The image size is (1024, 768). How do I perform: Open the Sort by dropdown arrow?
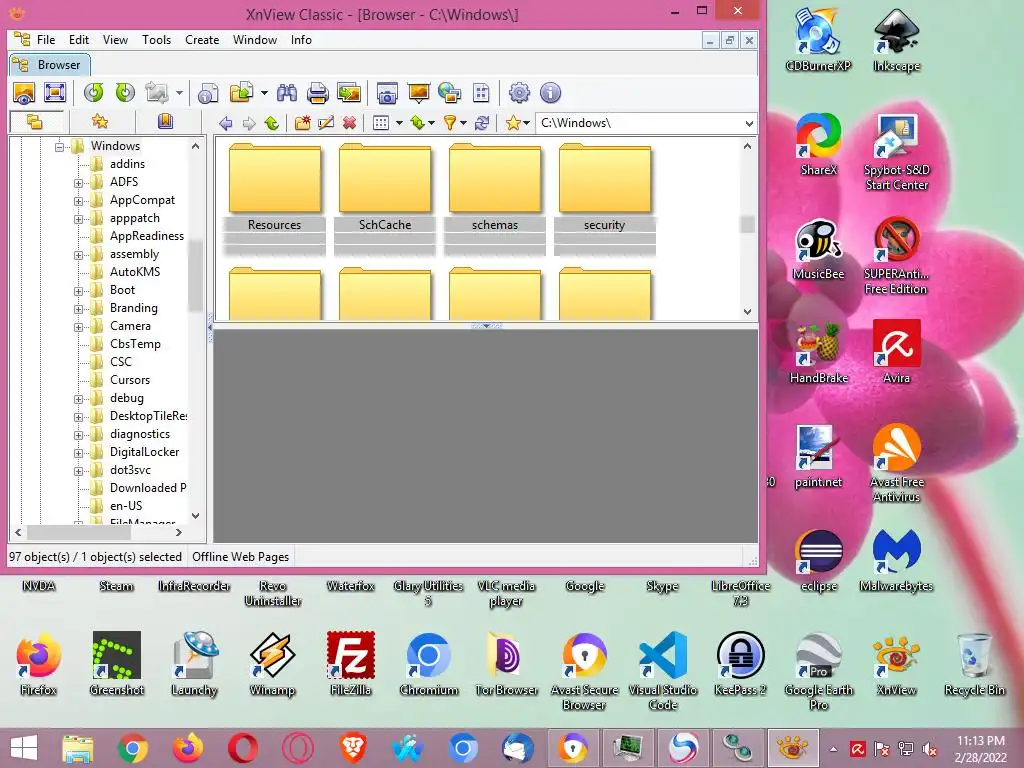[431, 123]
